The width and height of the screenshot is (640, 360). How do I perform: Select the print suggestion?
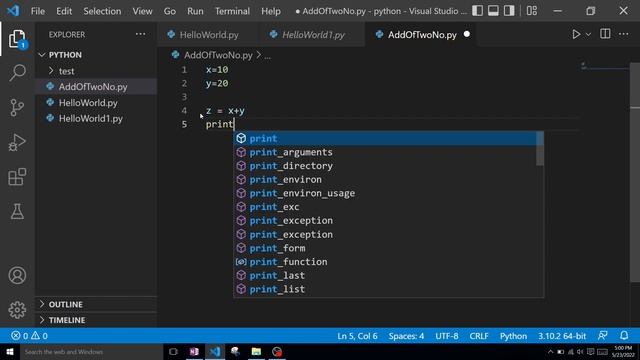pyautogui.click(x=385, y=138)
